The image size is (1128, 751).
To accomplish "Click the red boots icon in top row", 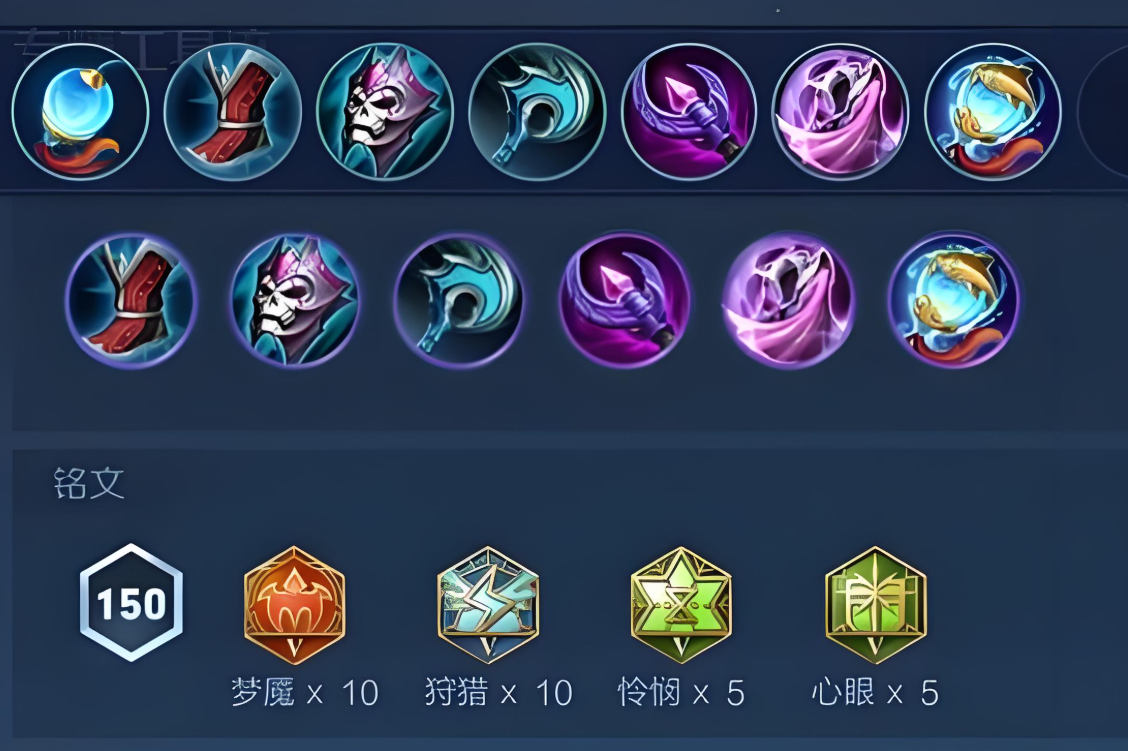I will [x=232, y=111].
